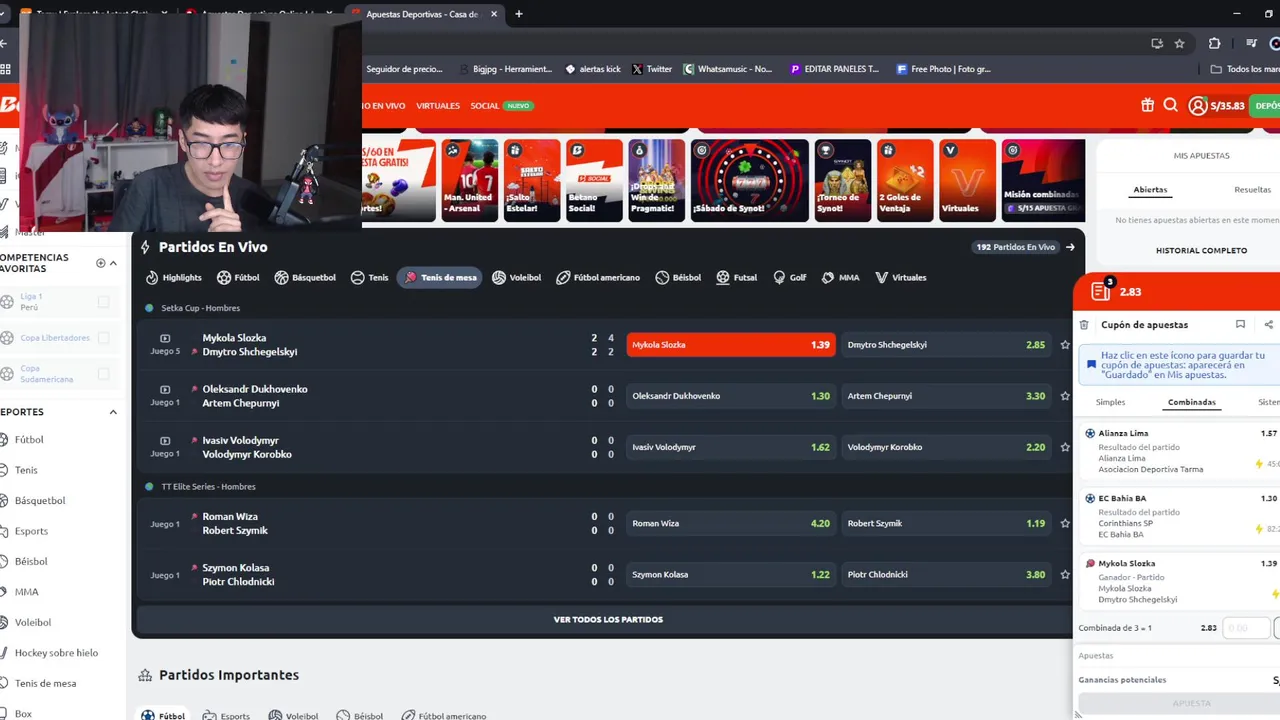Share the betslip with share icon
Viewport: 1280px width, 720px height.
pyautogui.click(x=1268, y=324)
